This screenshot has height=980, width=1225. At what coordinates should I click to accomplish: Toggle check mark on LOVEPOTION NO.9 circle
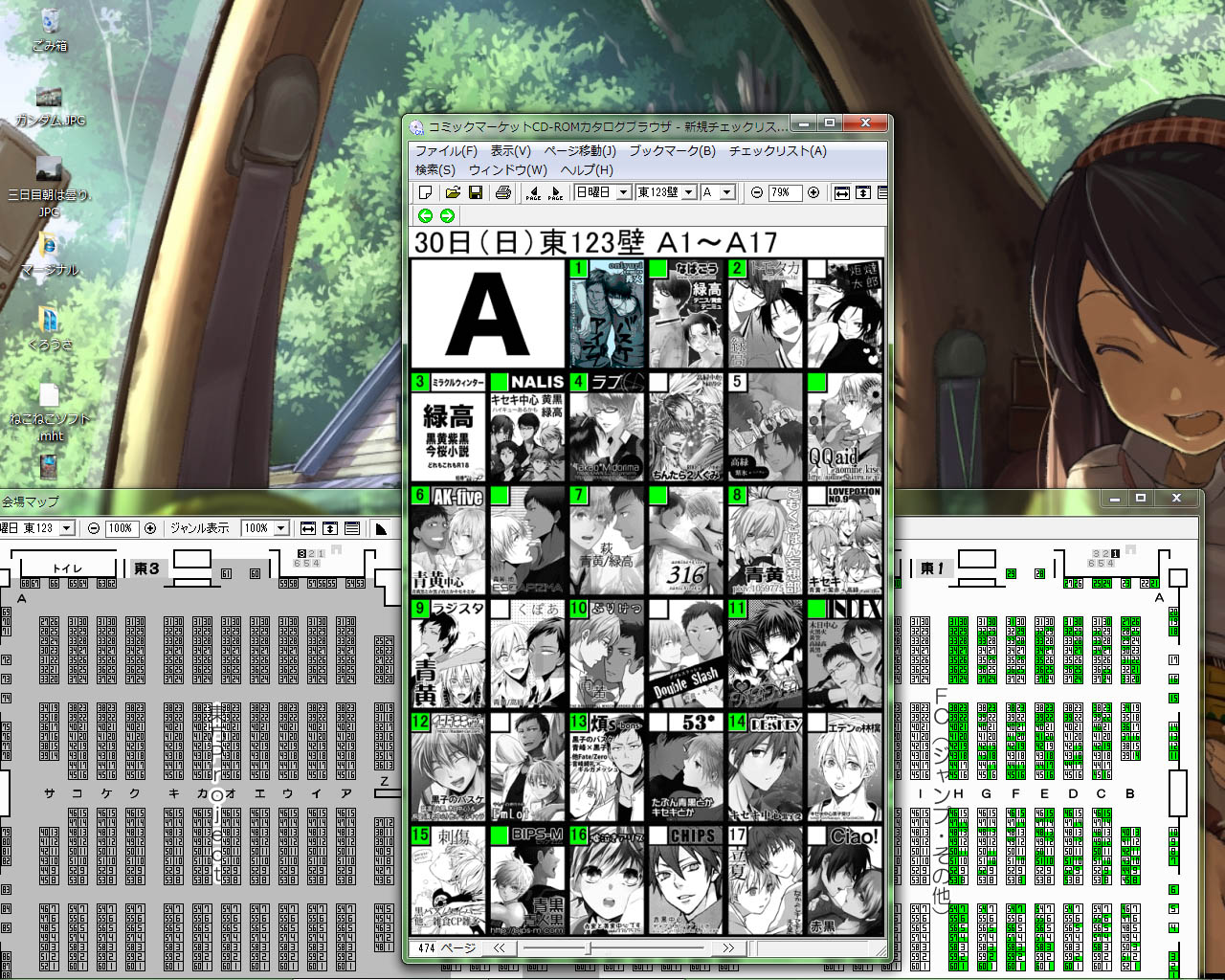pyautogui.click(x=816, y=495)
